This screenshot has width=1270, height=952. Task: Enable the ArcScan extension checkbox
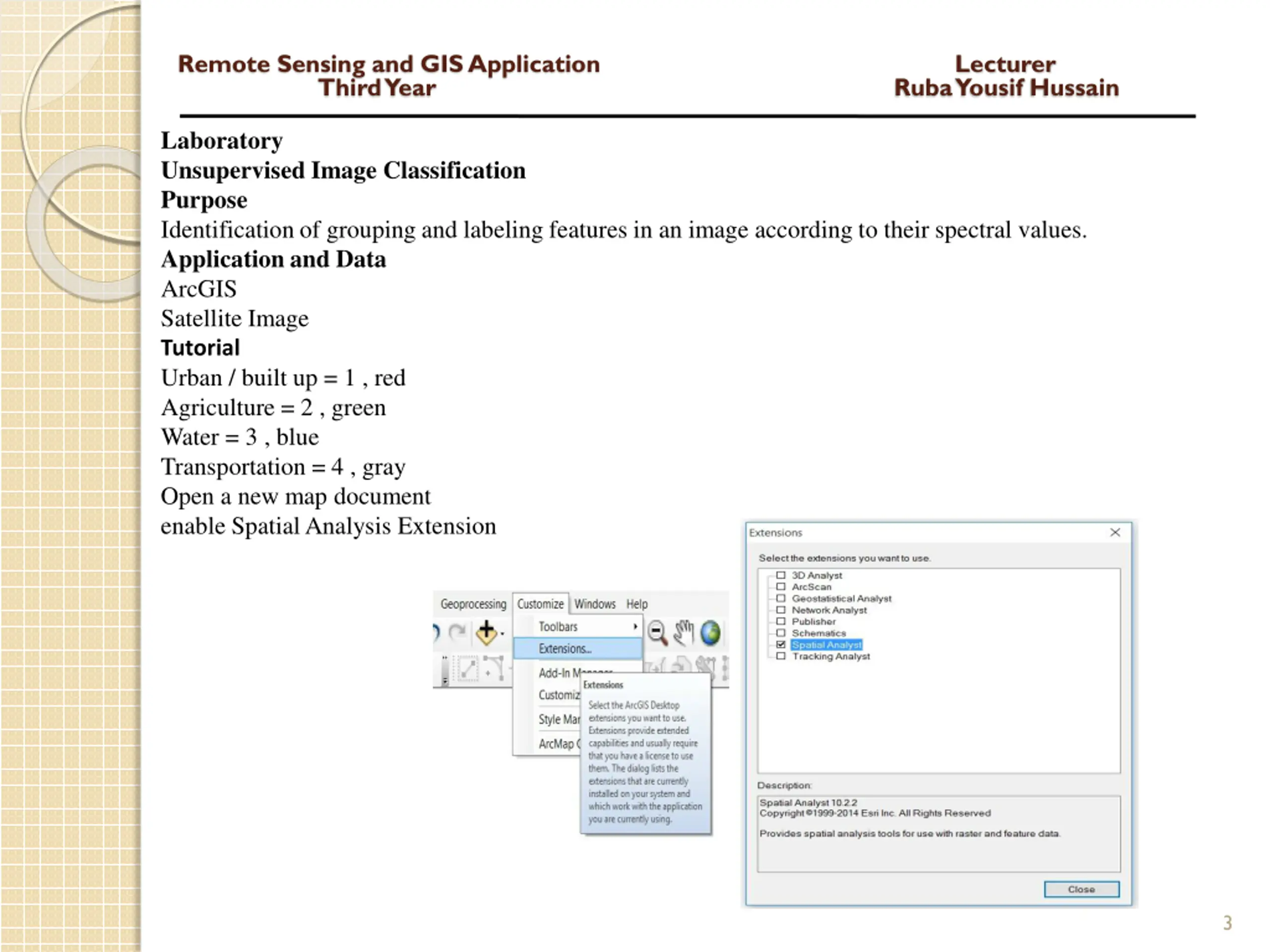(780, 587)
